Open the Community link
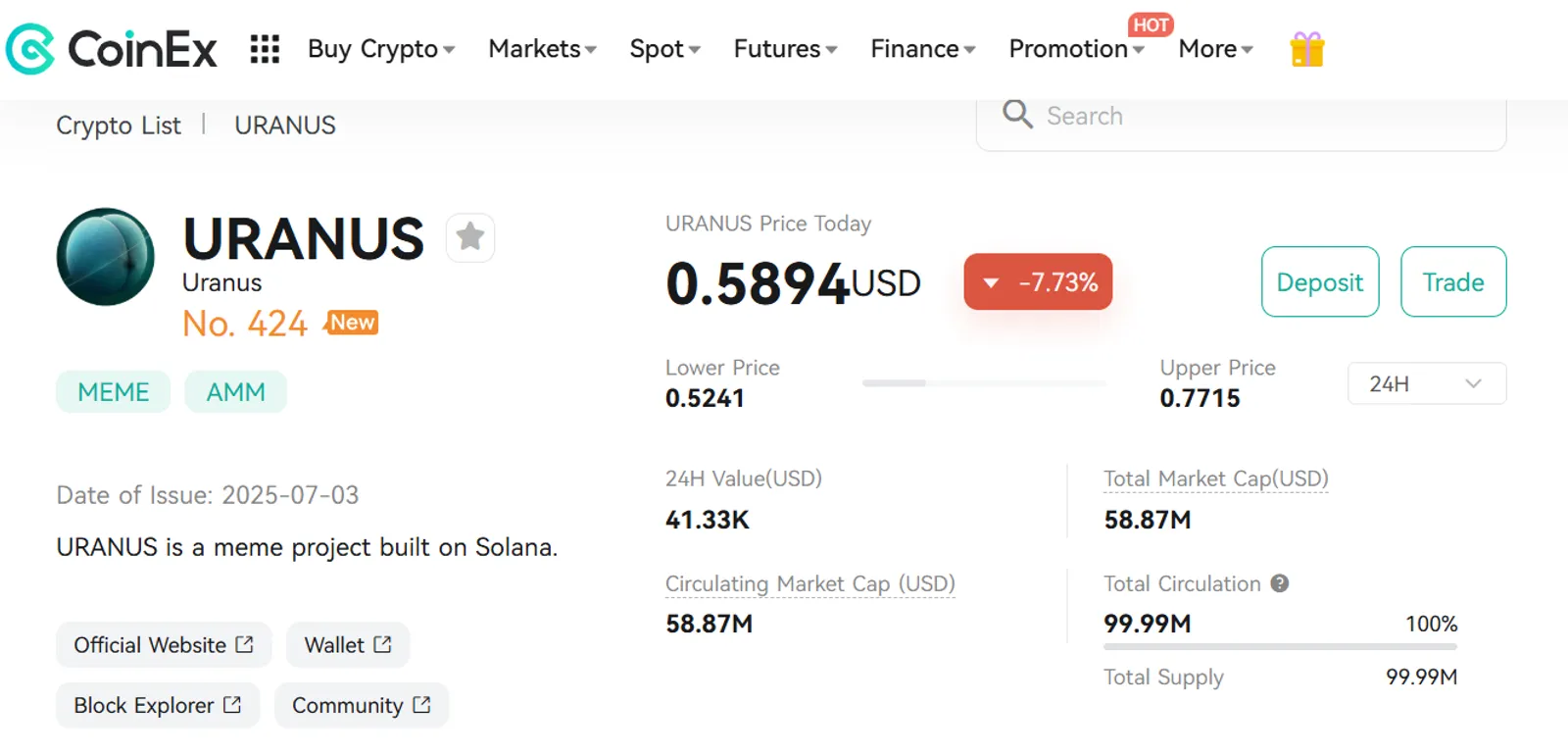The image size is (1568, 754). (362, 705)
